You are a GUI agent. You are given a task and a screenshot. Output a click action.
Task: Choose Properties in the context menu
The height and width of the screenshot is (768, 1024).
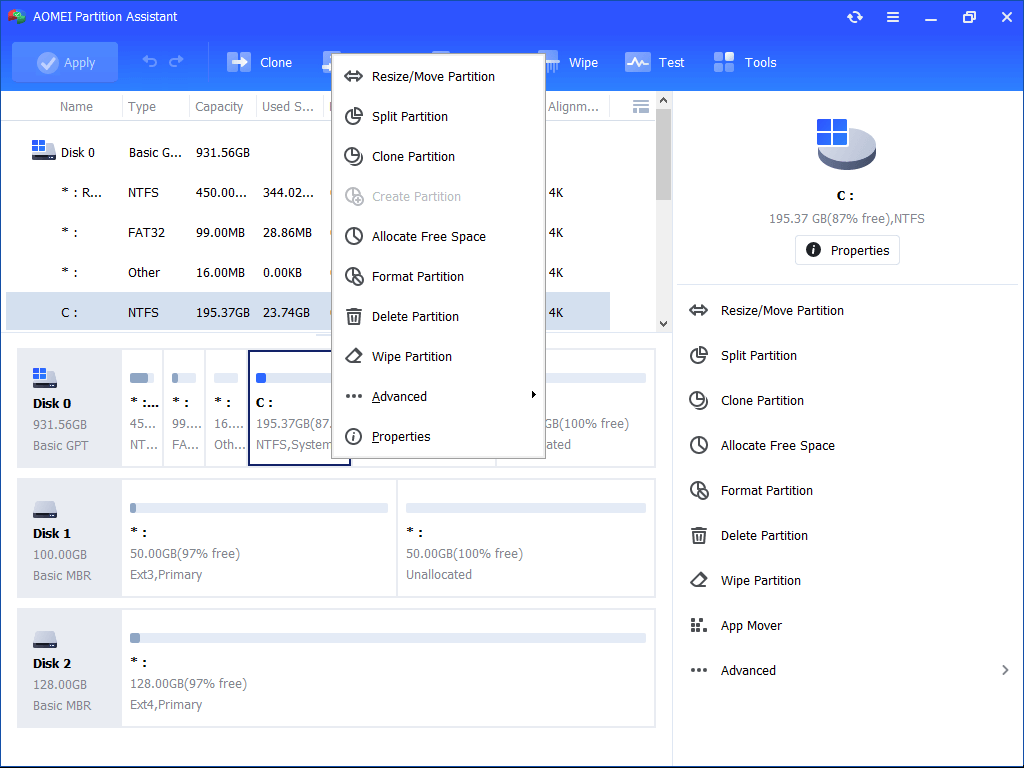[438, 436]
